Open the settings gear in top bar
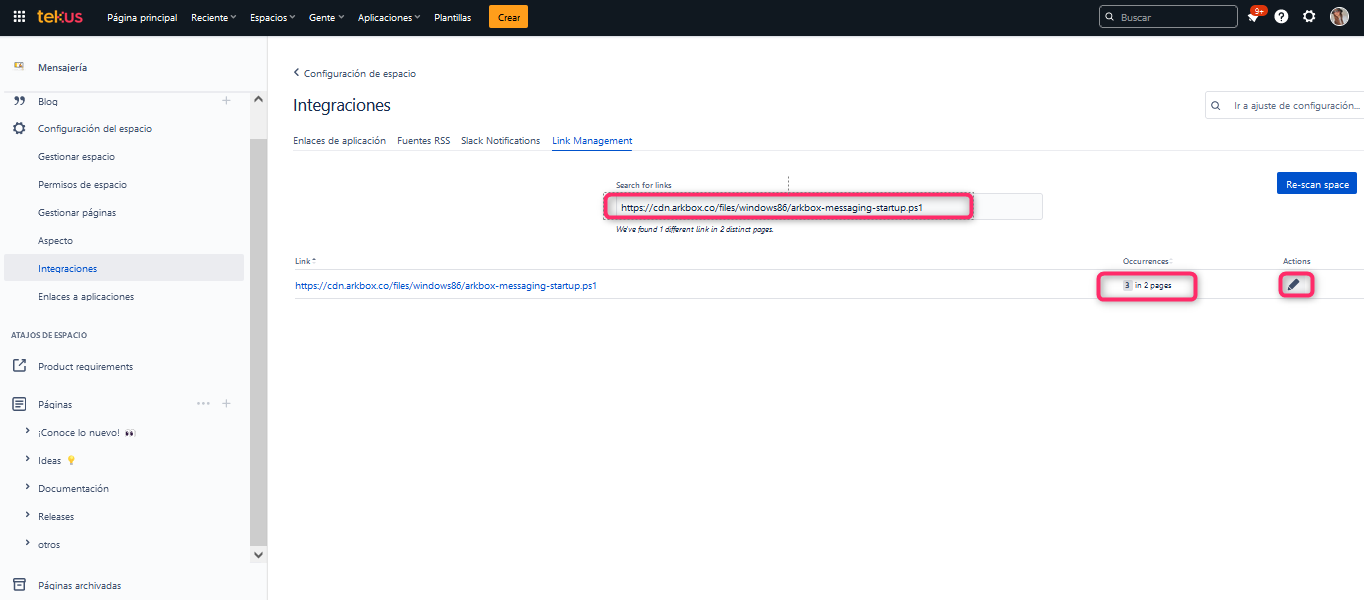1364x600 pixels. pos(1309,17)
